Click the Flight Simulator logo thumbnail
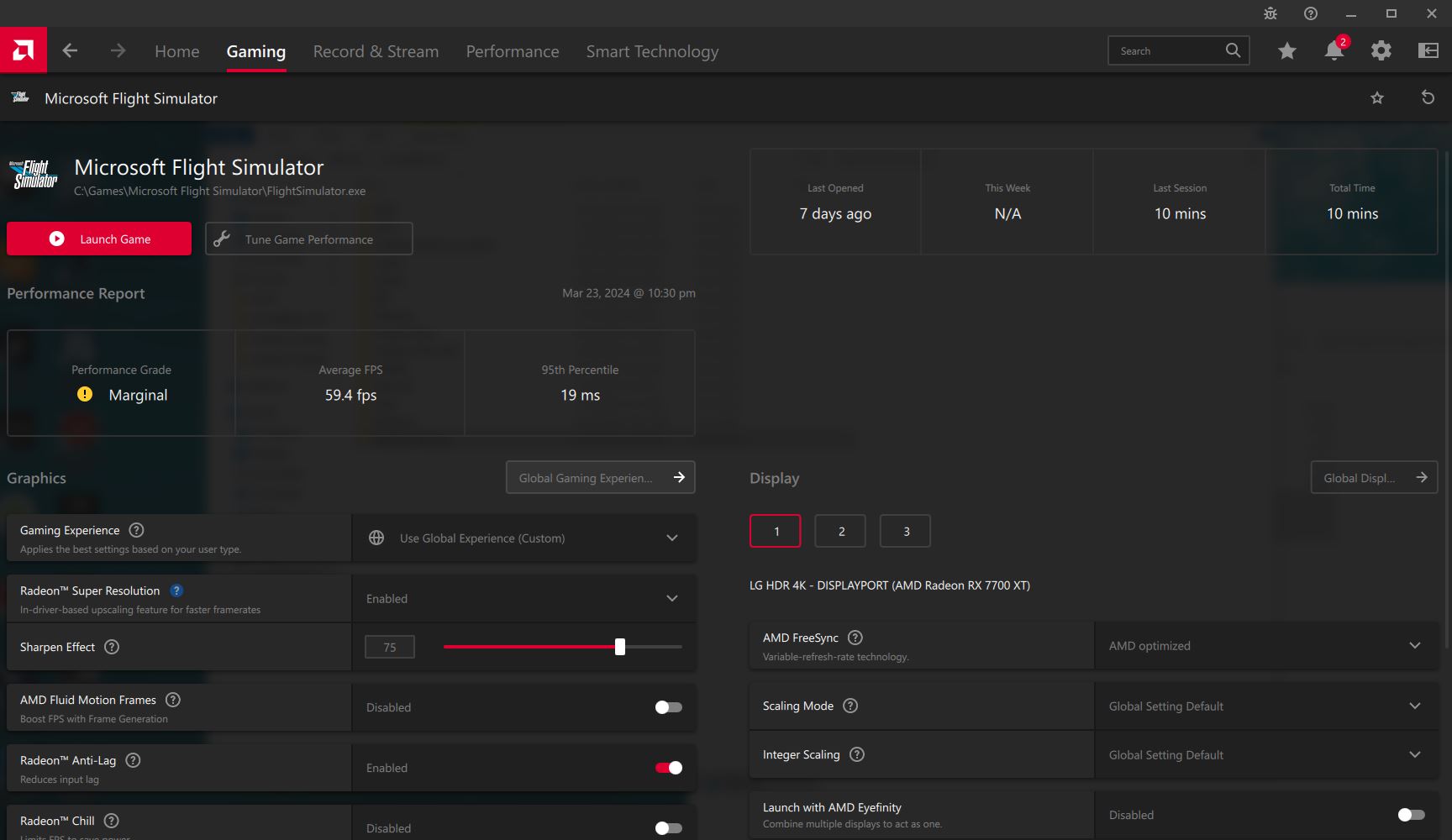This screenshot has height=840, width=1452. (x=34, y=174)
